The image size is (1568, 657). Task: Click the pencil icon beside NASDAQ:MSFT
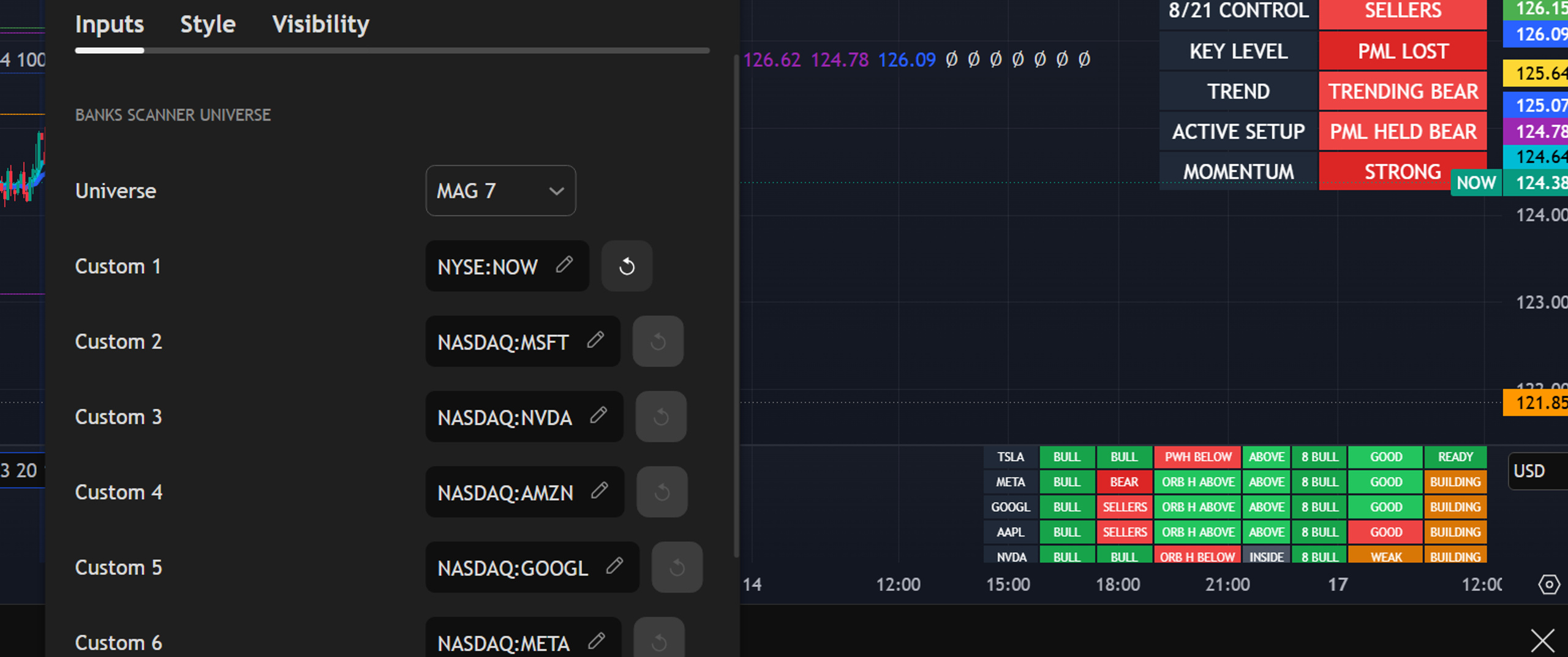(595, 340)
